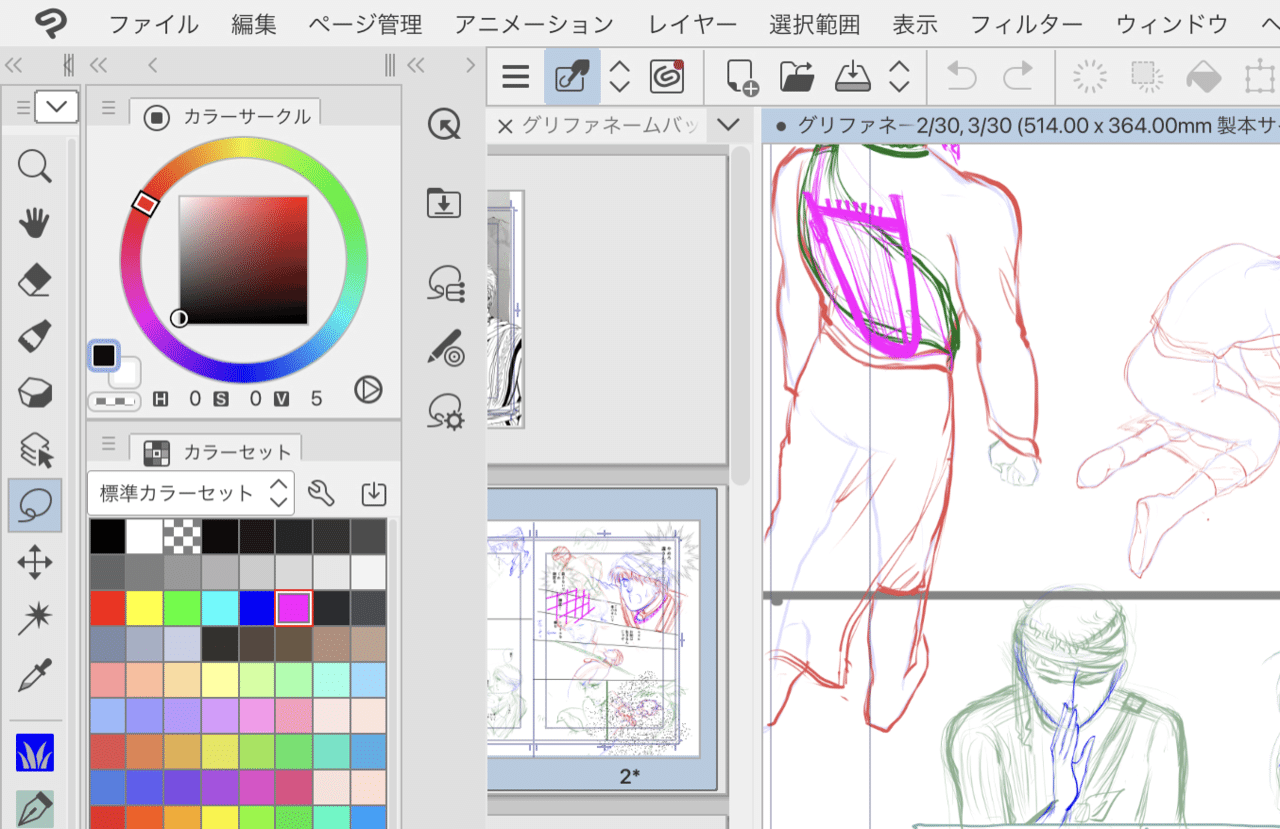
Task: Open the 編集 menu
Action: coord(254,24)
